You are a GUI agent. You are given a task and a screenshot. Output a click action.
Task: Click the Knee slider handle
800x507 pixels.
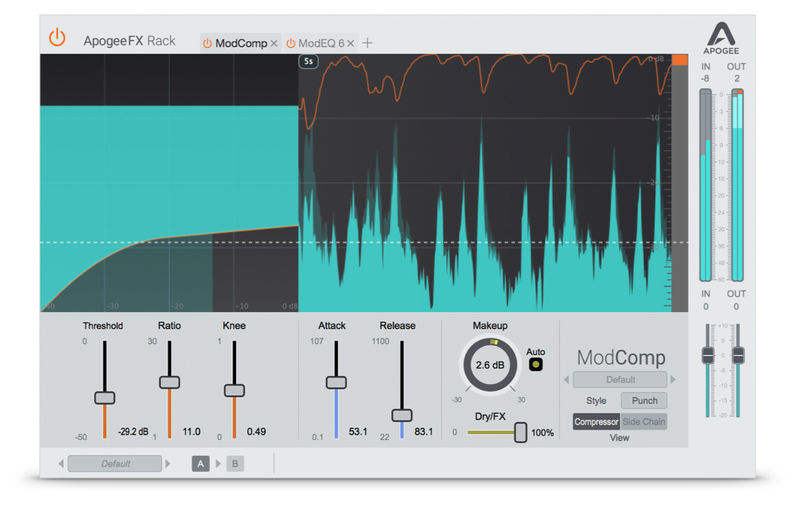click(234, 391)
